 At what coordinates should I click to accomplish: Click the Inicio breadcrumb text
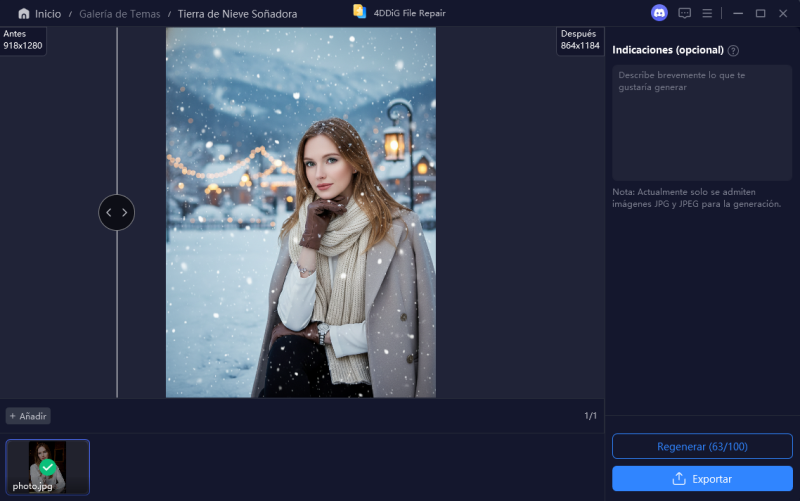tap(48, 14)
